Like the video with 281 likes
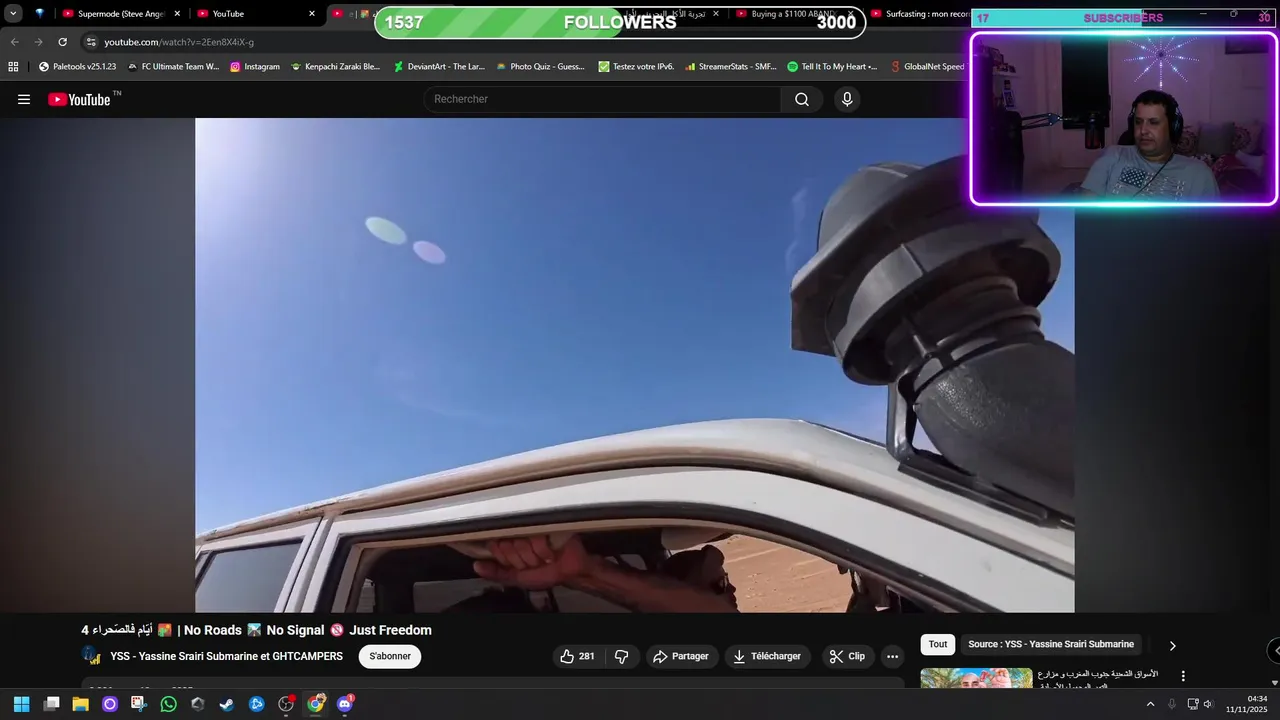 point(577,656)
